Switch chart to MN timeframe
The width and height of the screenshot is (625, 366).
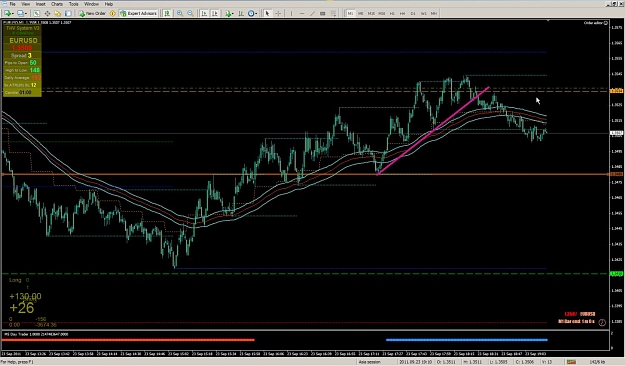click(434, 14)
